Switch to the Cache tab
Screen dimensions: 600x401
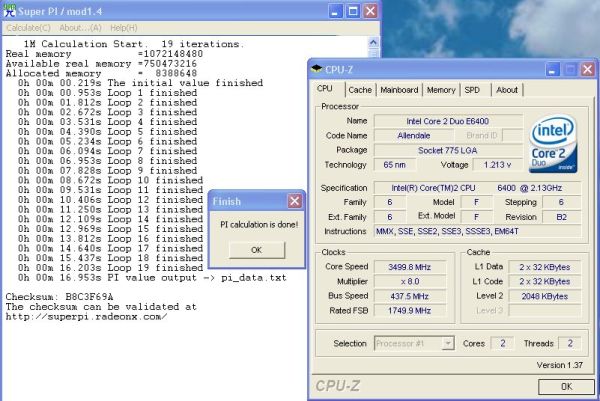[x=360, y=90]
